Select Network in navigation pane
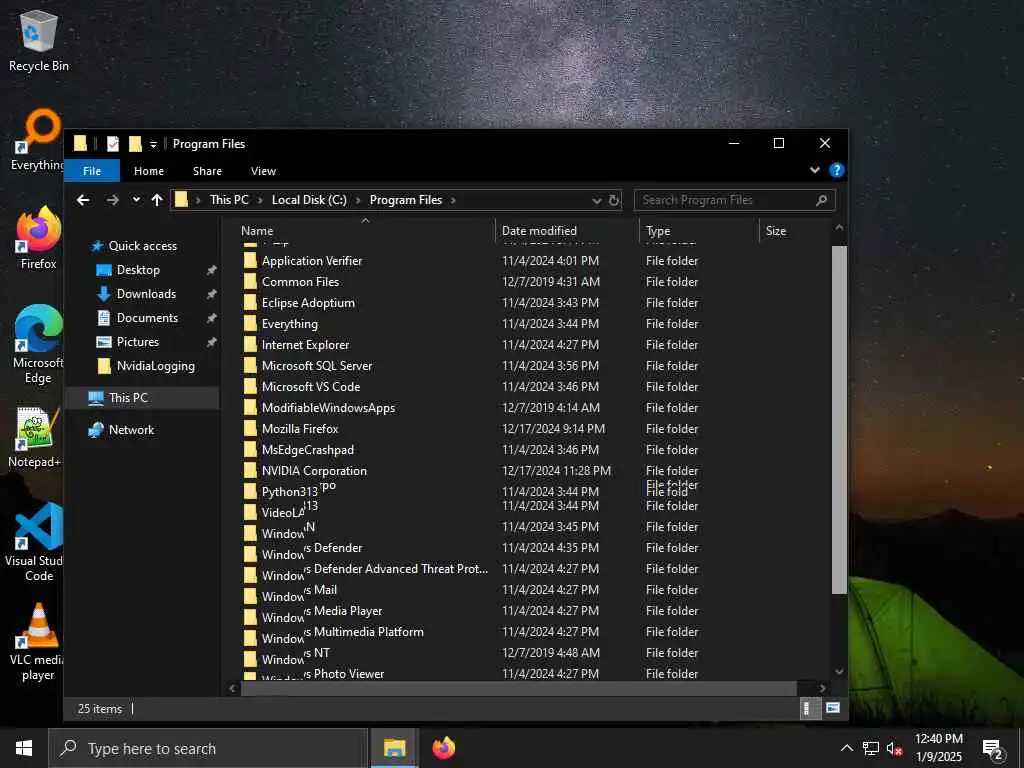Screen dimensions: 1024x768 tap(131, 430)
